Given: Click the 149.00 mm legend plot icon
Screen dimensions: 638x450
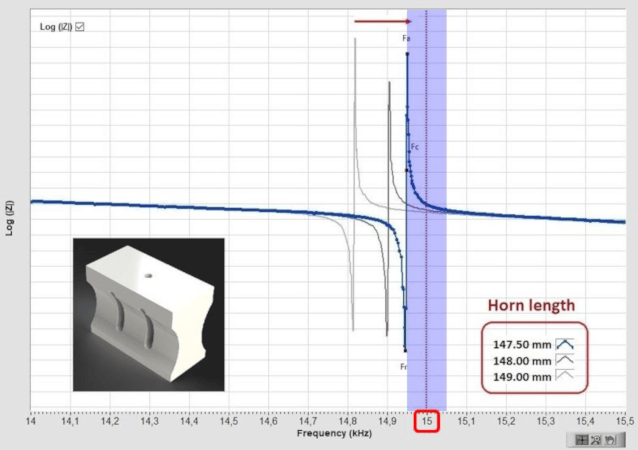Looking at the screenshot, I should [x=565, y=375].
